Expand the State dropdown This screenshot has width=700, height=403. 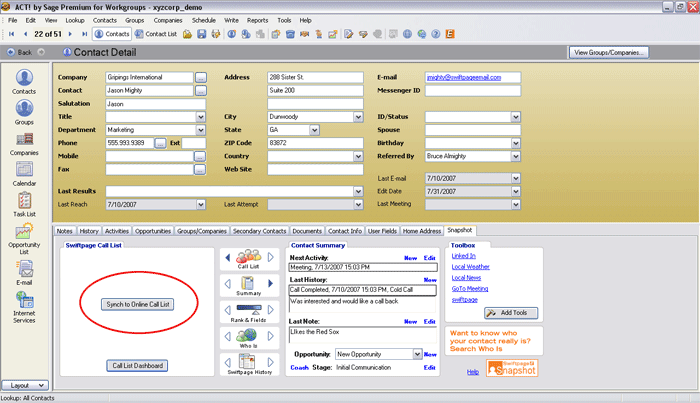click(x=314, y=130)
